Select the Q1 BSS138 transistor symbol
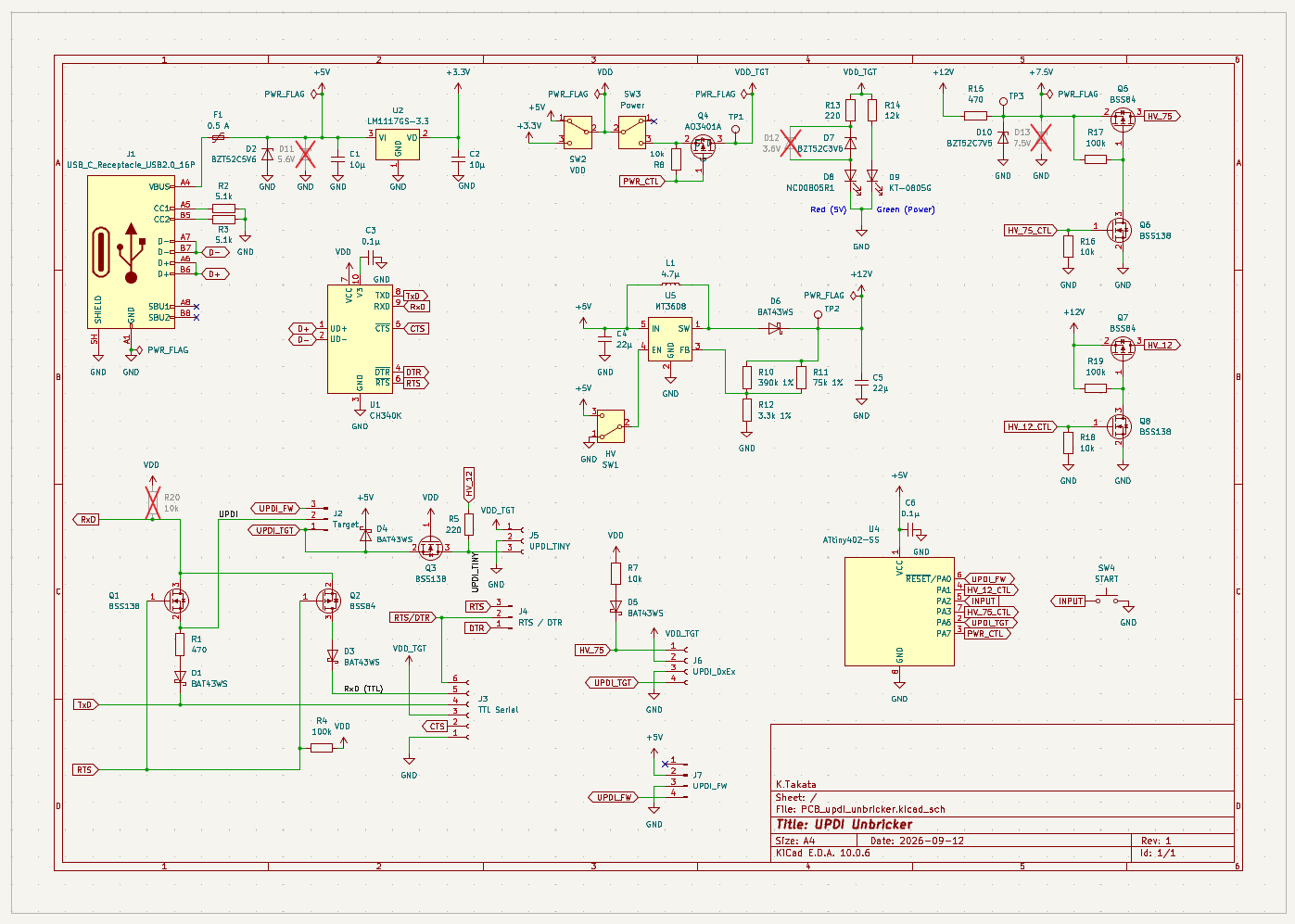 (x=176, y=601)
